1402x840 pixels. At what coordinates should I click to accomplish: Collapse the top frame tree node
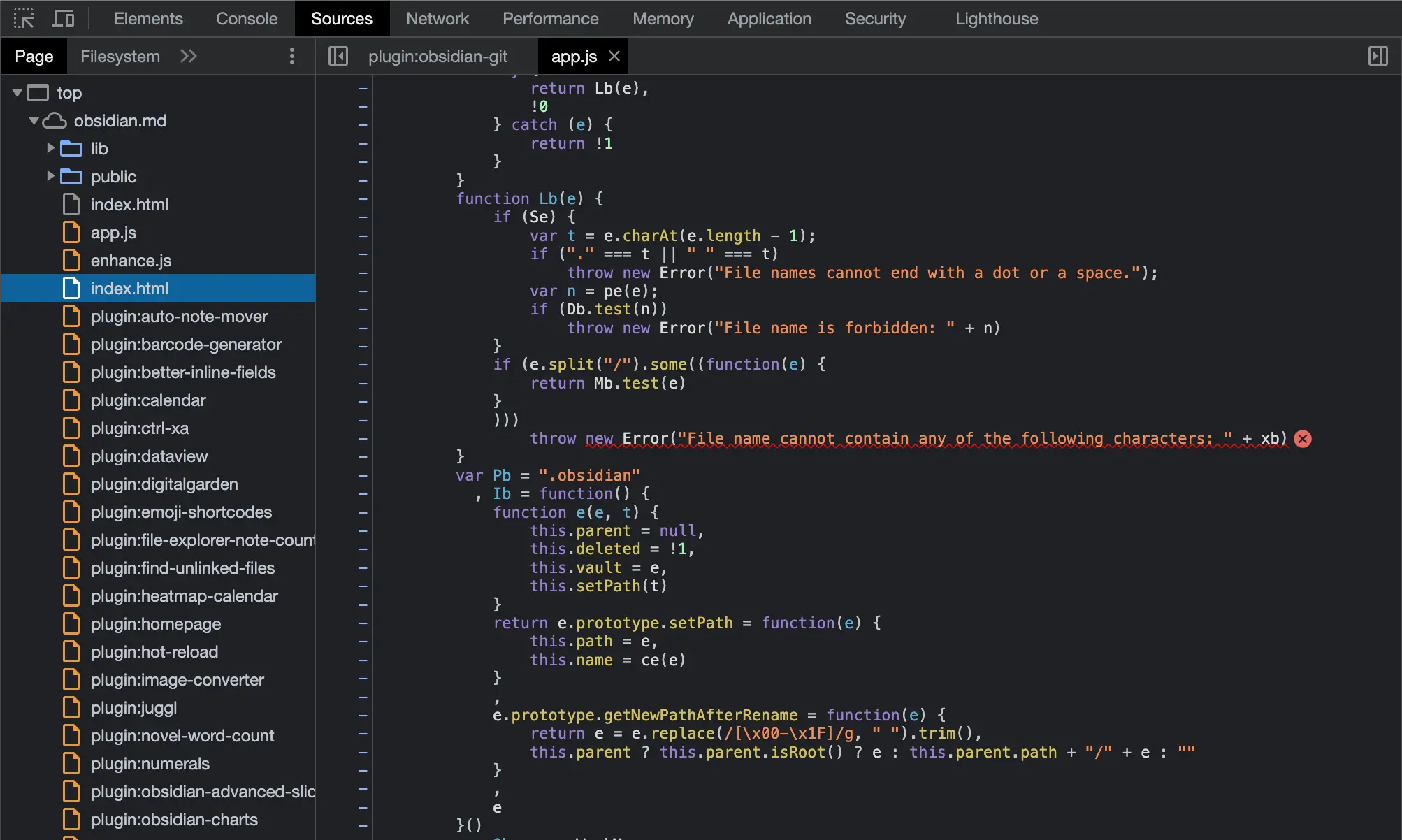[x=17, y=92]
